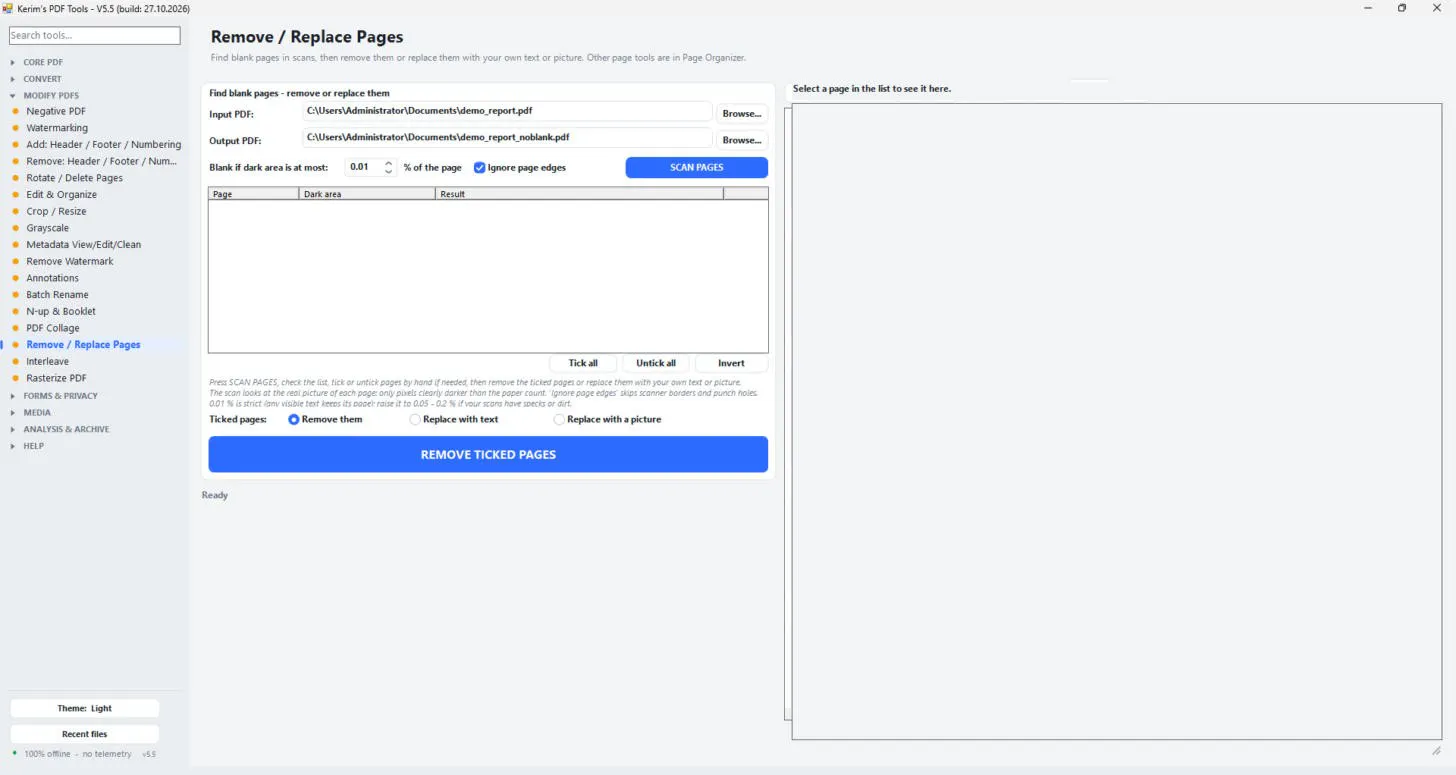Click the Input PDF path field

508,111
